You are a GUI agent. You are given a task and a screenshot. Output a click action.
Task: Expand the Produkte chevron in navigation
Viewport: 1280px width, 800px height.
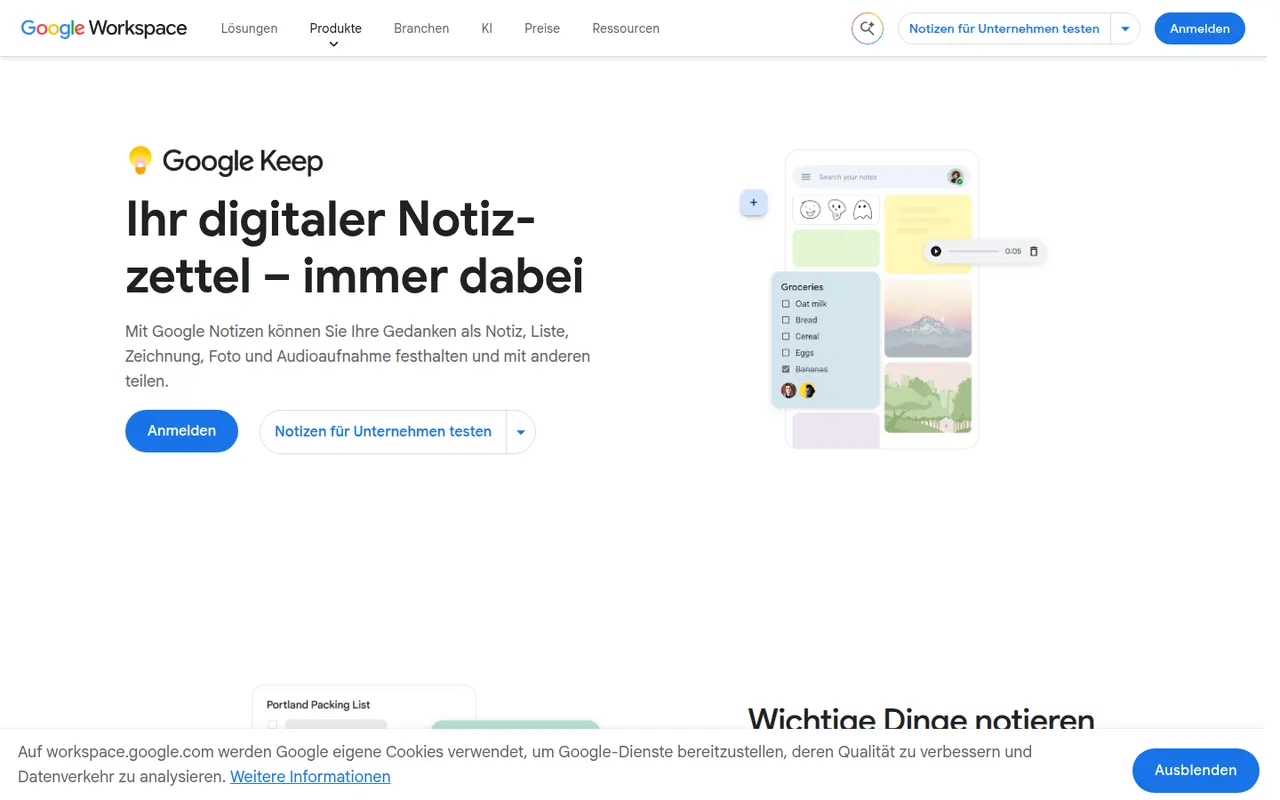(334, 44)
